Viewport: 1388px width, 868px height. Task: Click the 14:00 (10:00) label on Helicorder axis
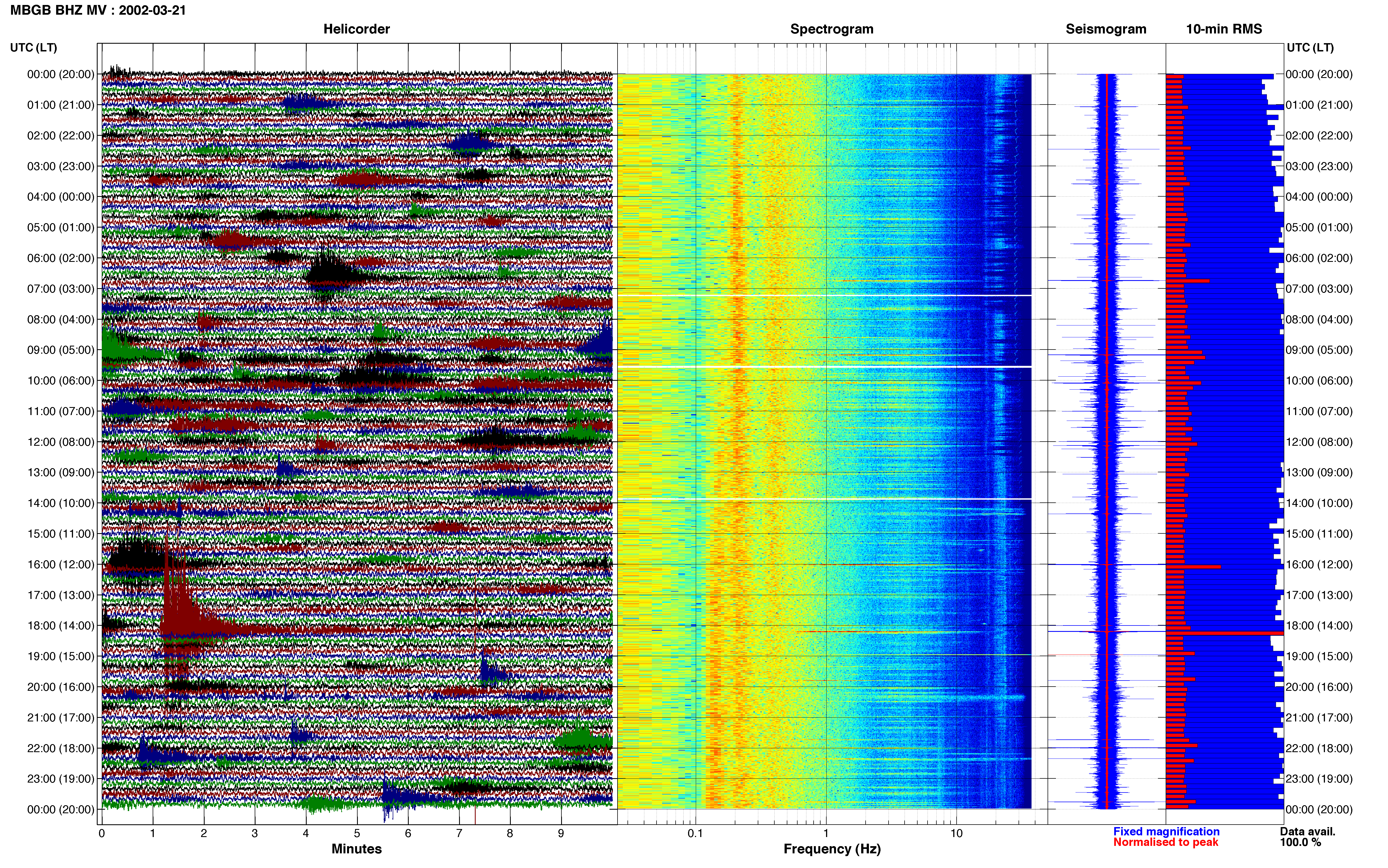[x=61, y=504]
